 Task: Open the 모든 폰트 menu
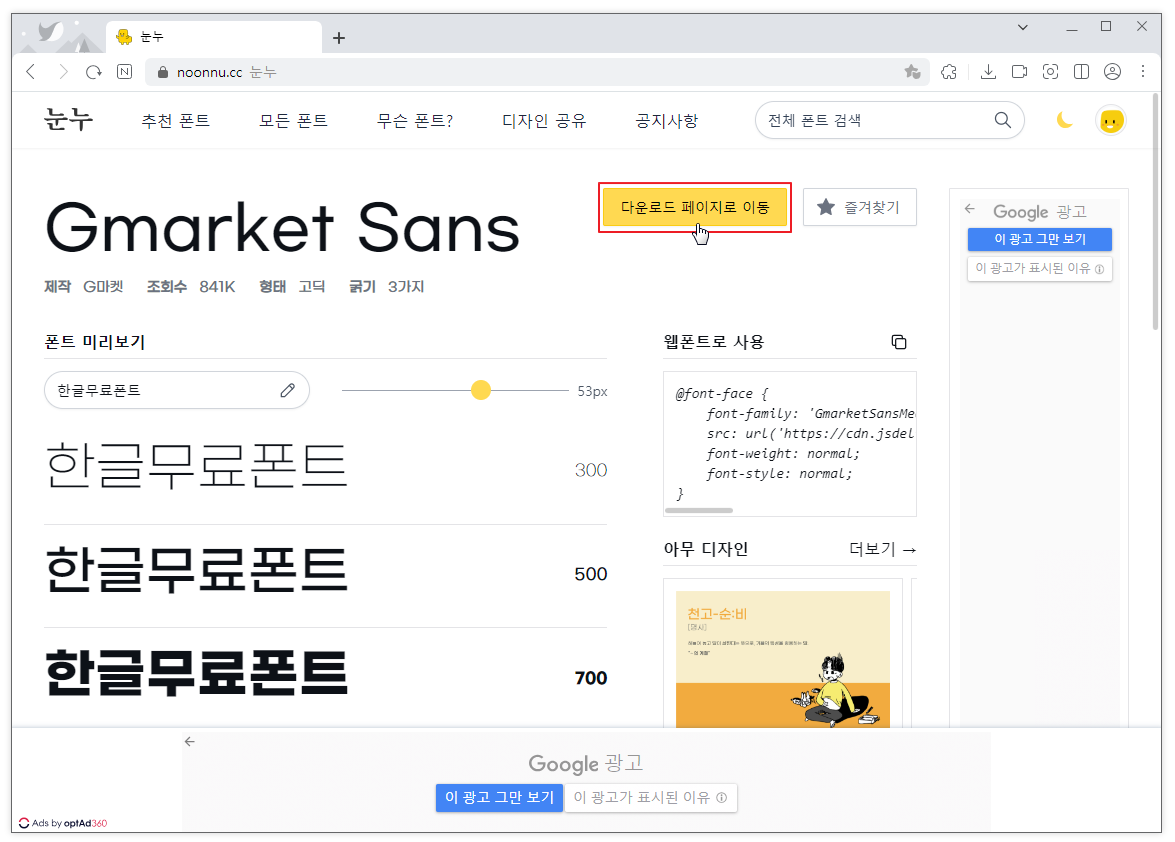click(294, 121)
